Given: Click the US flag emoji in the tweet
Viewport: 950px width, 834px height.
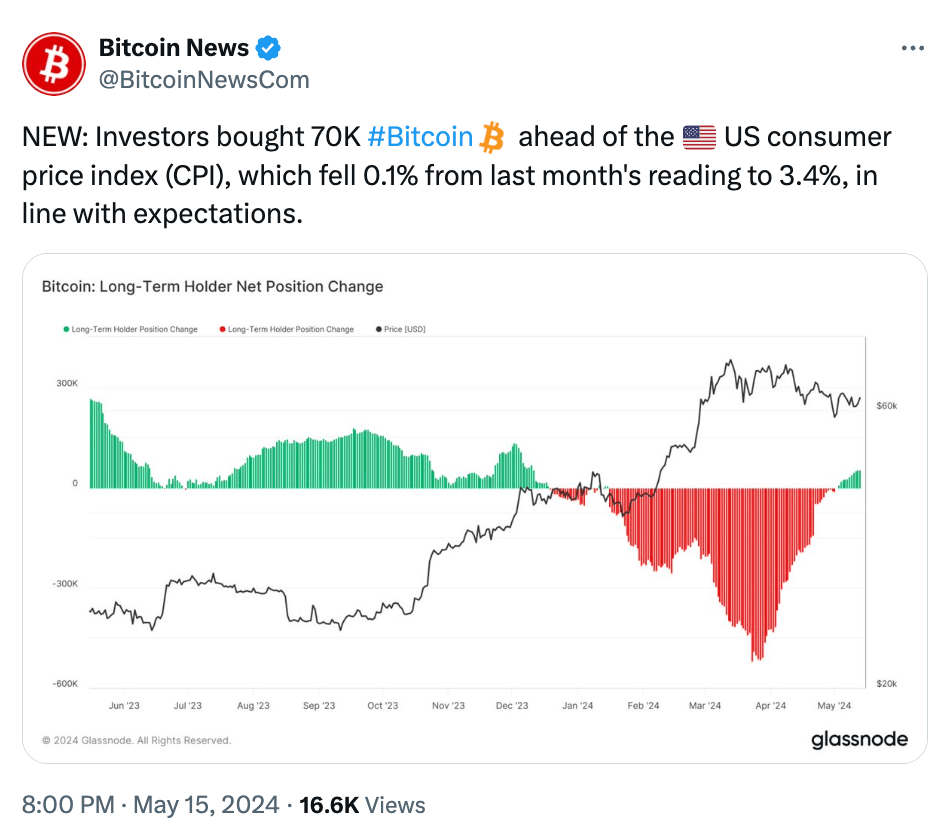Looking at the screenshot, I should 697,136.
